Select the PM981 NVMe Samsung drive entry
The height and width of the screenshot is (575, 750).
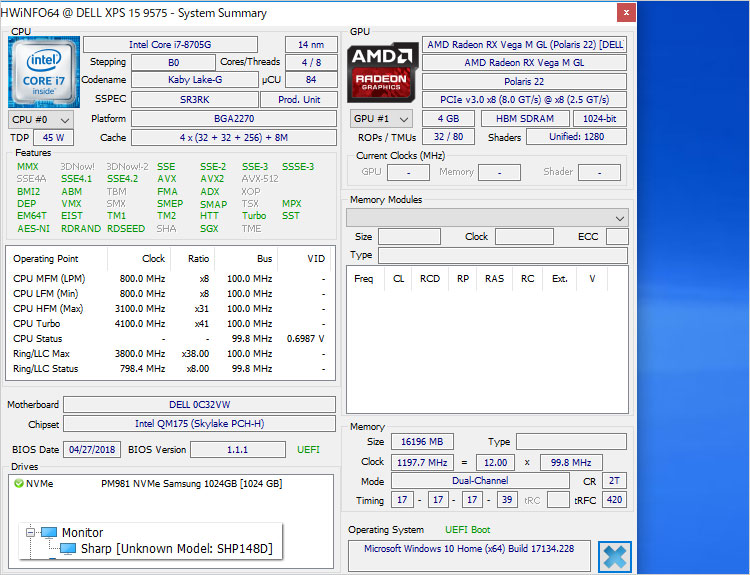[x=191, y=484]
